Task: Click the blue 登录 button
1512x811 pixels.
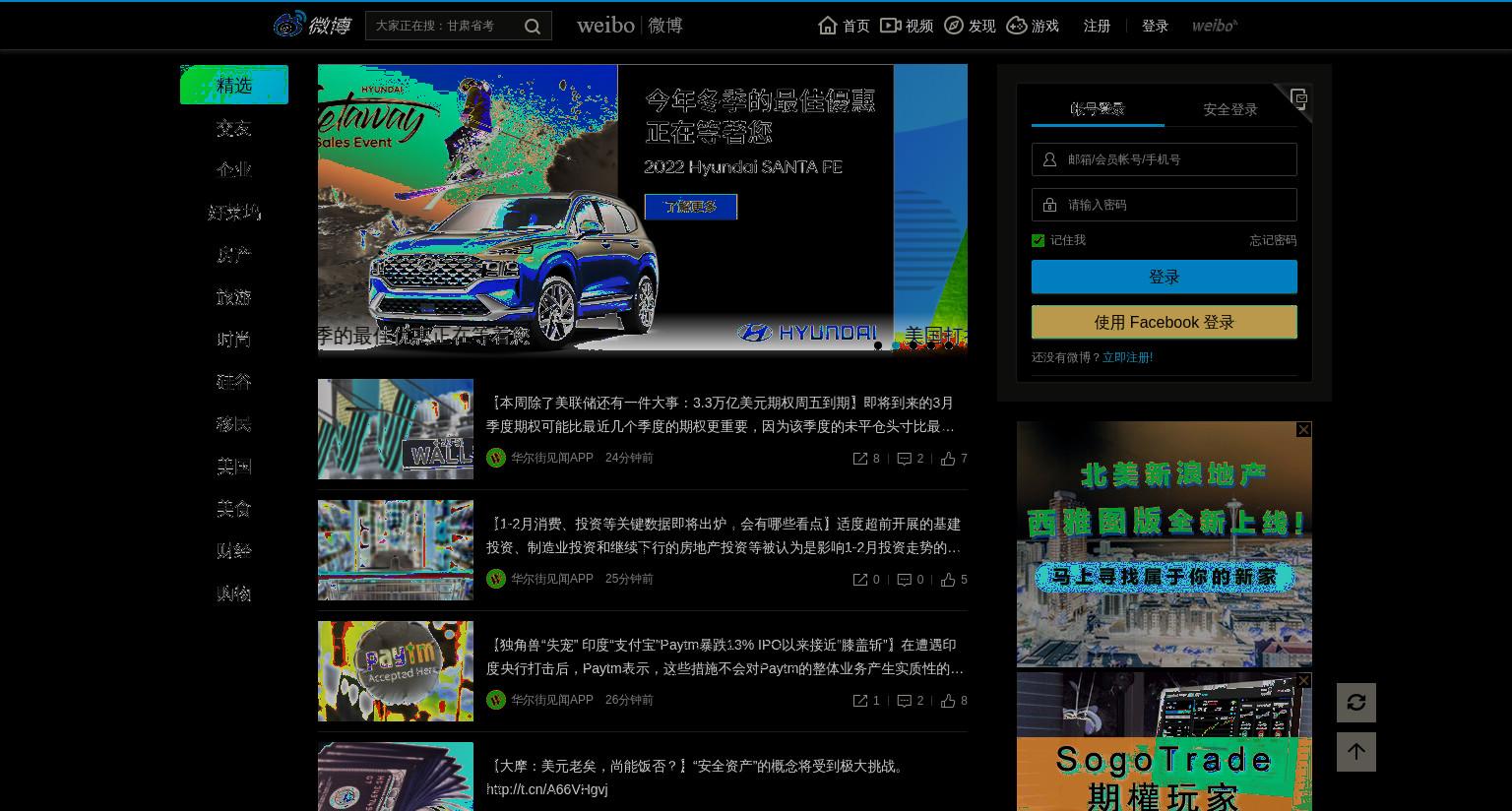Action: click(1165, 277)
